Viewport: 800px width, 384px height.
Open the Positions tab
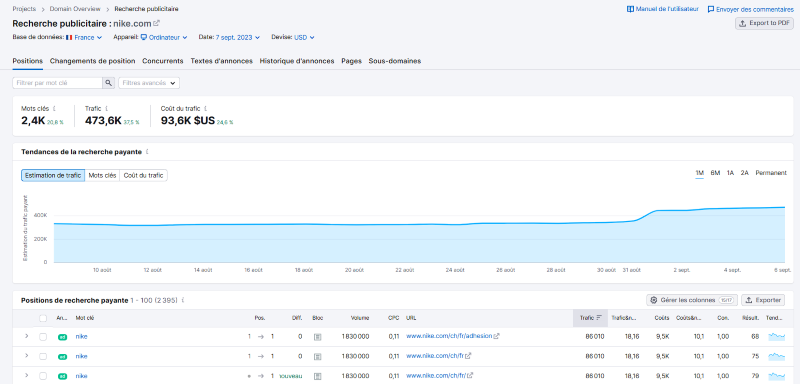(x=28, y=61)
